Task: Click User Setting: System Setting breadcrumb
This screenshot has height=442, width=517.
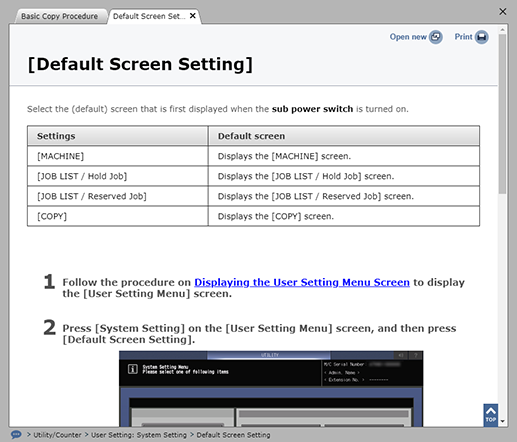Action: click(139, 435)
